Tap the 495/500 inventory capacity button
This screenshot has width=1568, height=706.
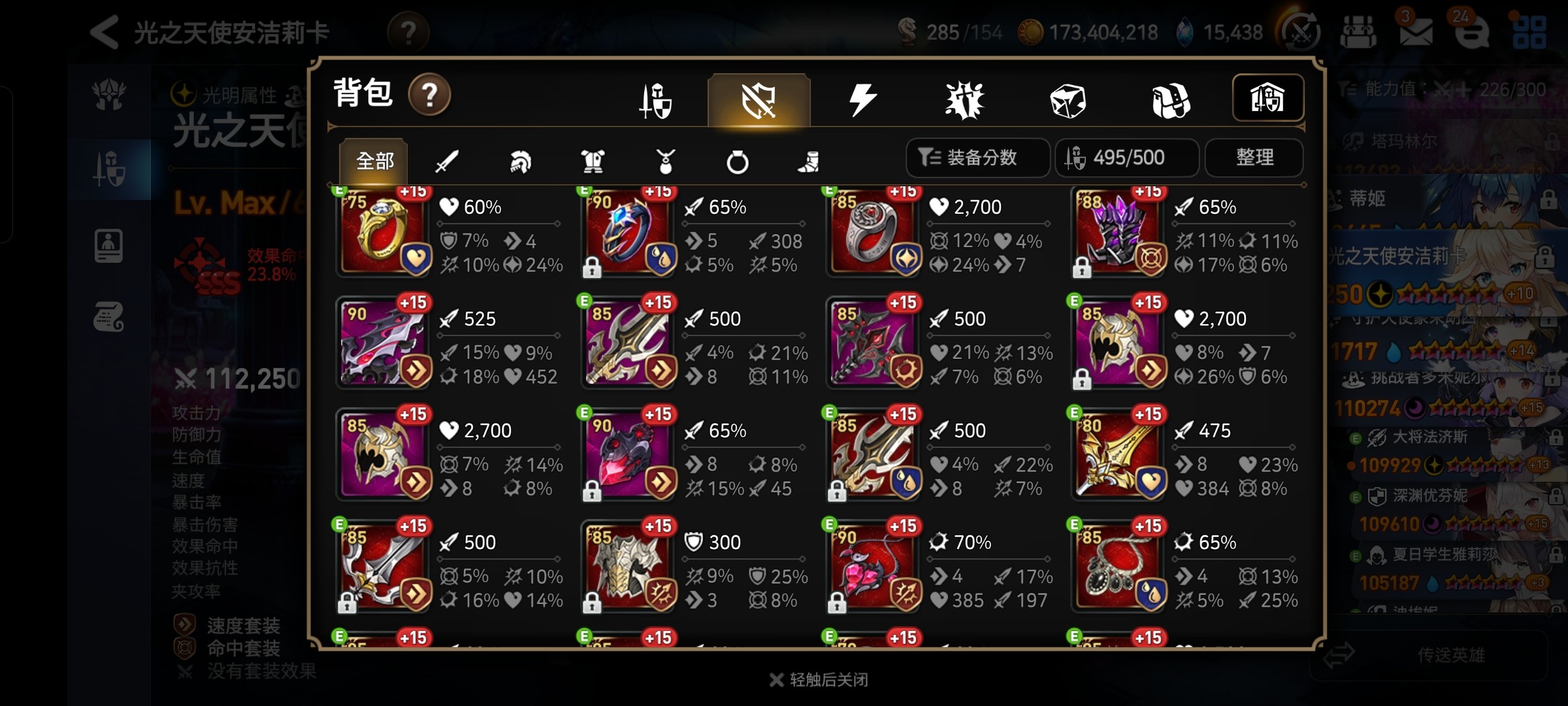pos(1127,158)
